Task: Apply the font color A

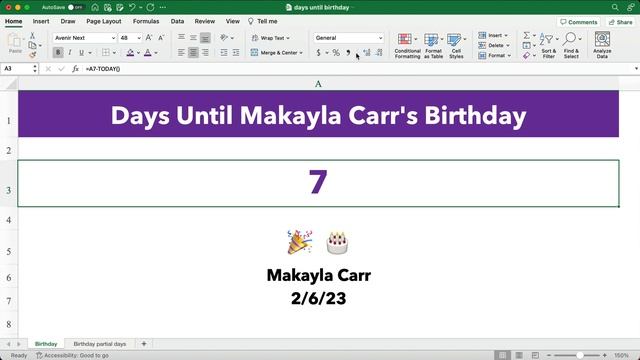Action: tap(148, 52)
